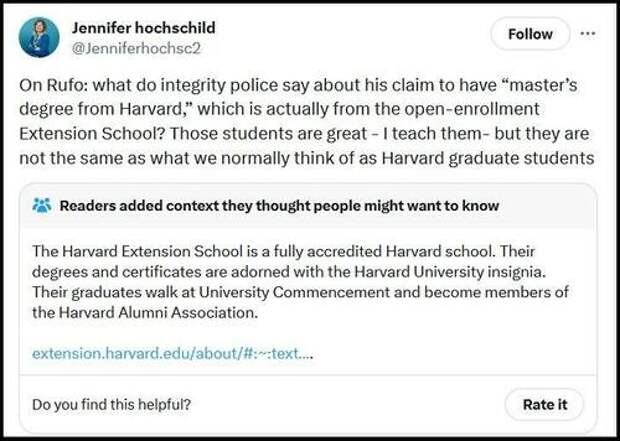Open Jennifer hochschild's profile avatar
620x441 pixels.
tap(39, 38)
